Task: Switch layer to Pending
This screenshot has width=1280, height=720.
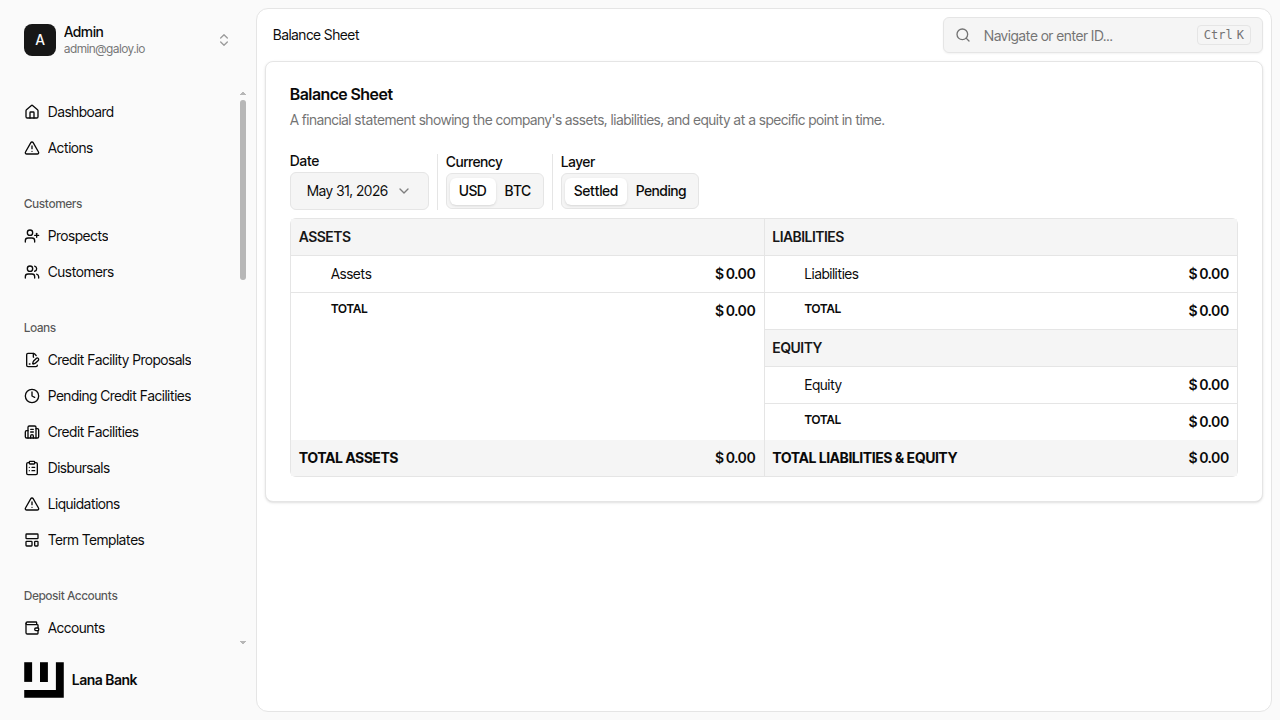Action: (x=661, y=191)
